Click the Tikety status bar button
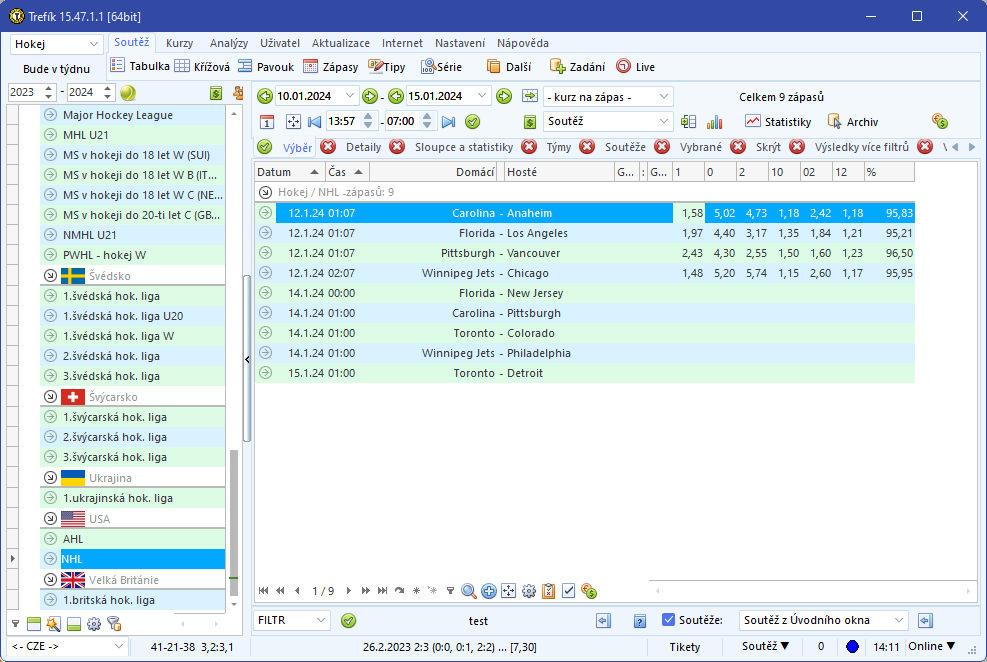This screenshot has width=987, height=662. tap(684, 647)
